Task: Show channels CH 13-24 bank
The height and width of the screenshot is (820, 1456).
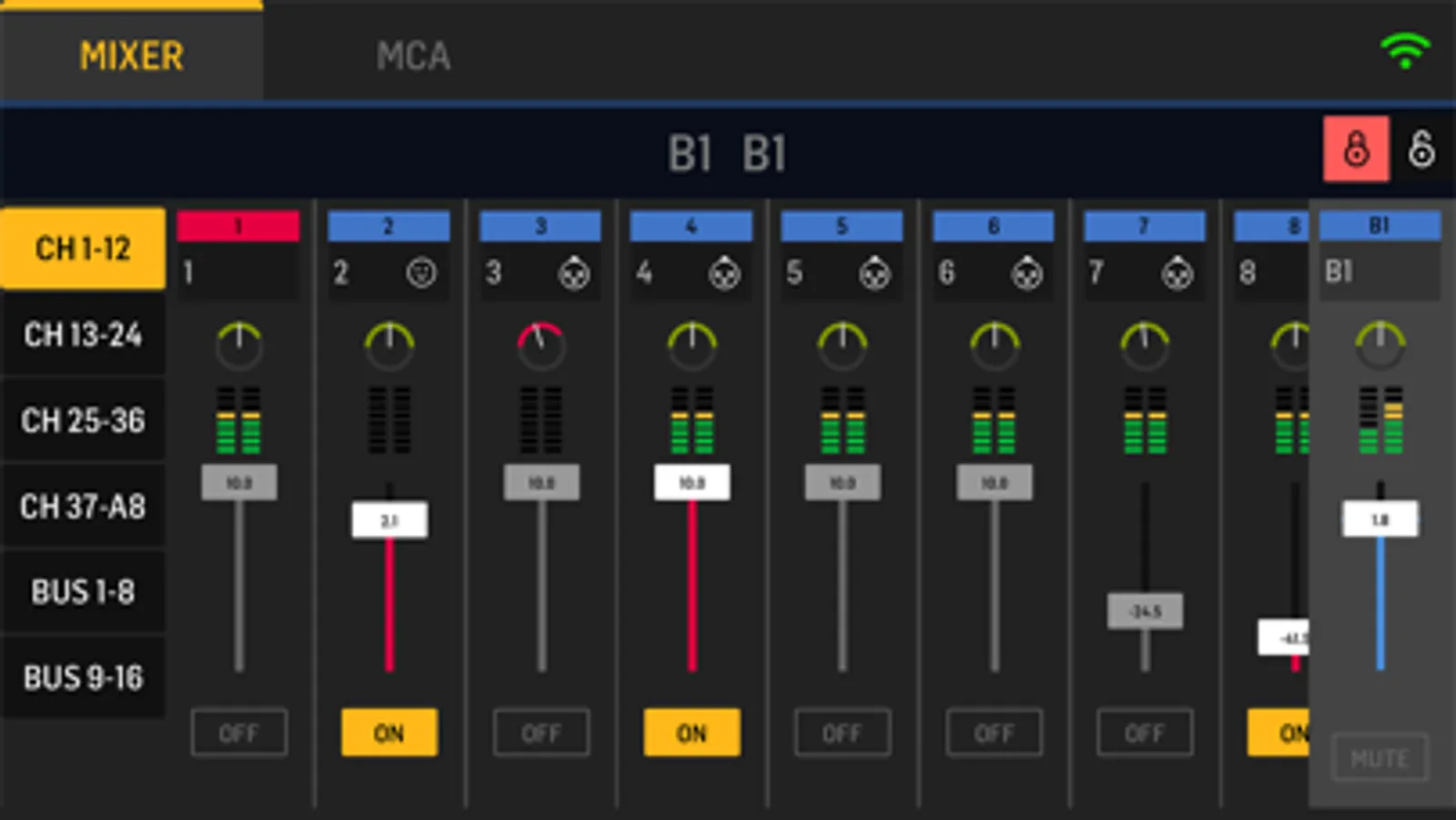Action: coord(83,334)
